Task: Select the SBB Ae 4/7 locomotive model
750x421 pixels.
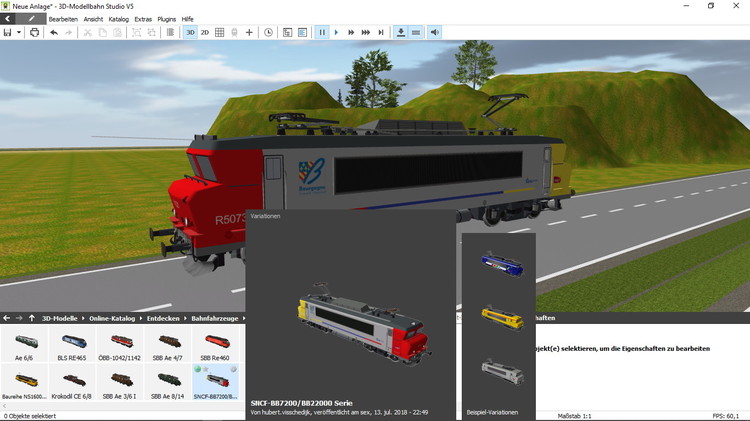Action: click(x=167, y=344)
